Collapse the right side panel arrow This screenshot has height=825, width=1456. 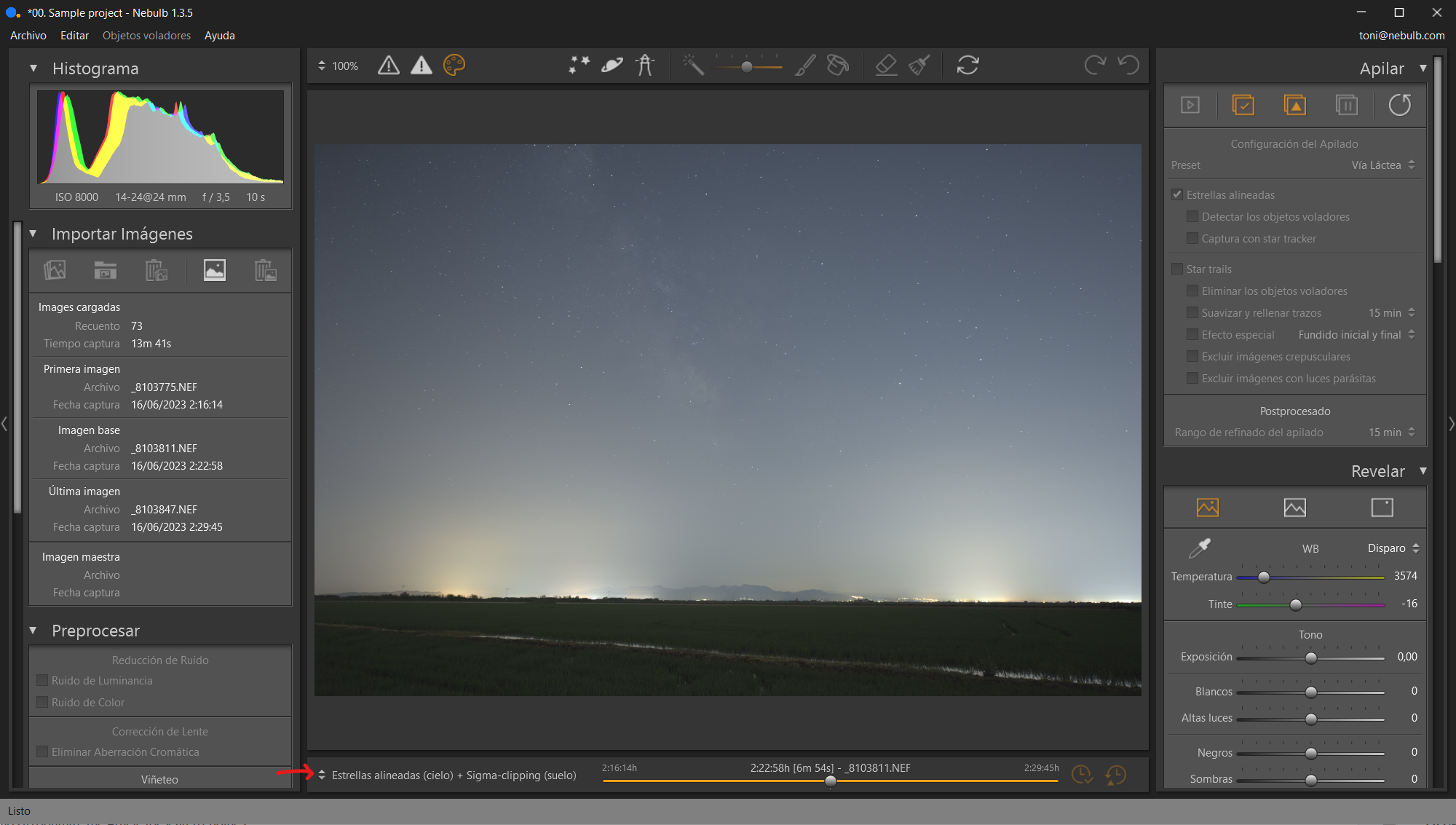pos(1452,423)
